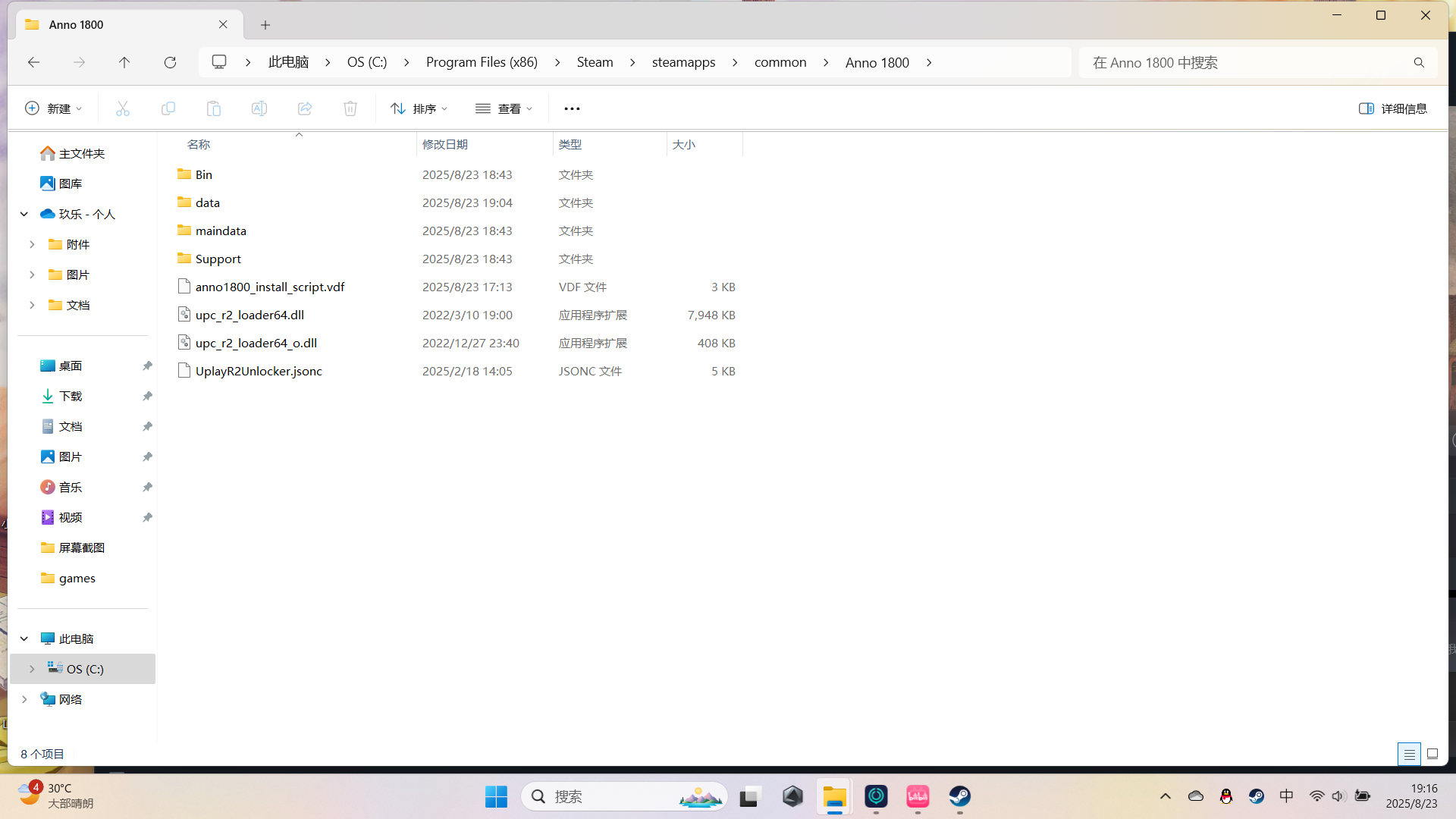Click the Cut scissors icon in toolbar
Screen dimensions: 1456x819
[123, 108]
